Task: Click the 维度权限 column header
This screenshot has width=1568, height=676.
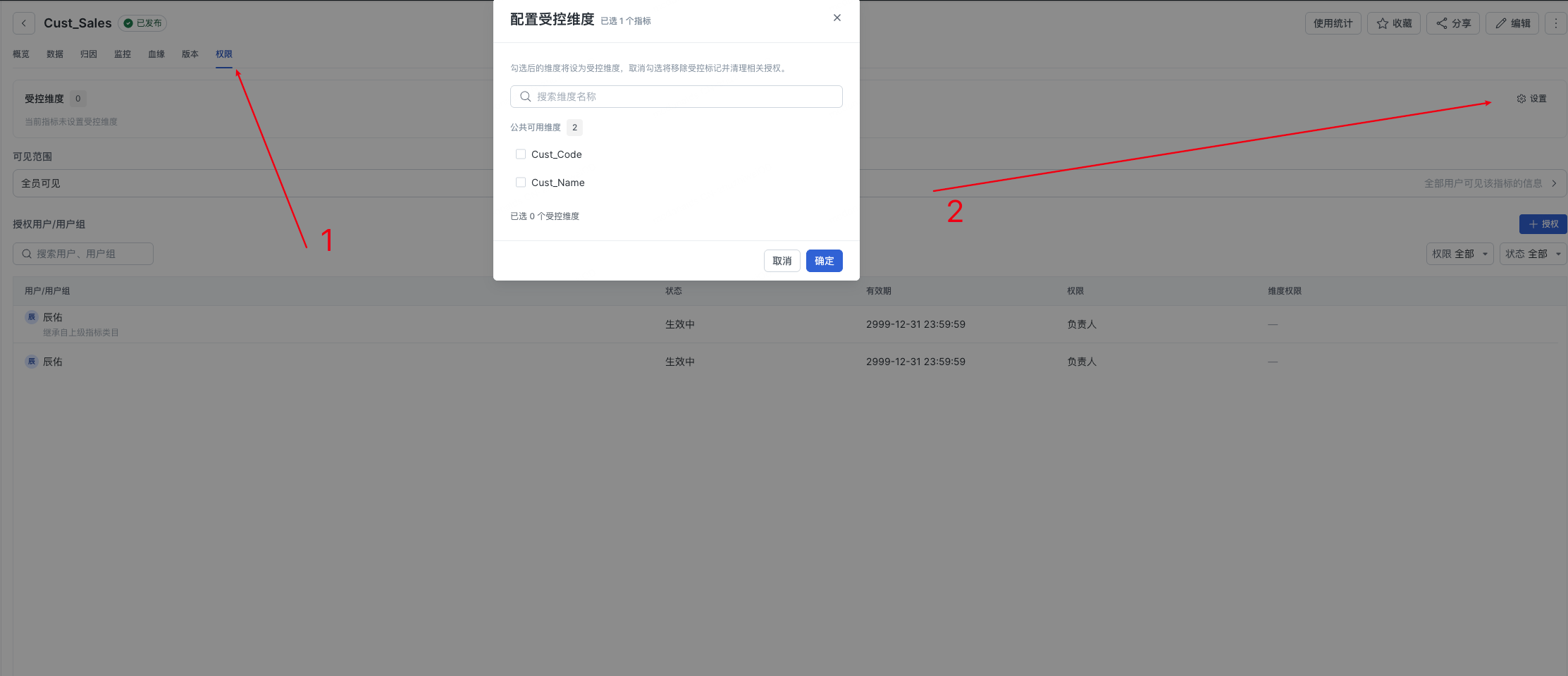Action: click(1285, 291)
